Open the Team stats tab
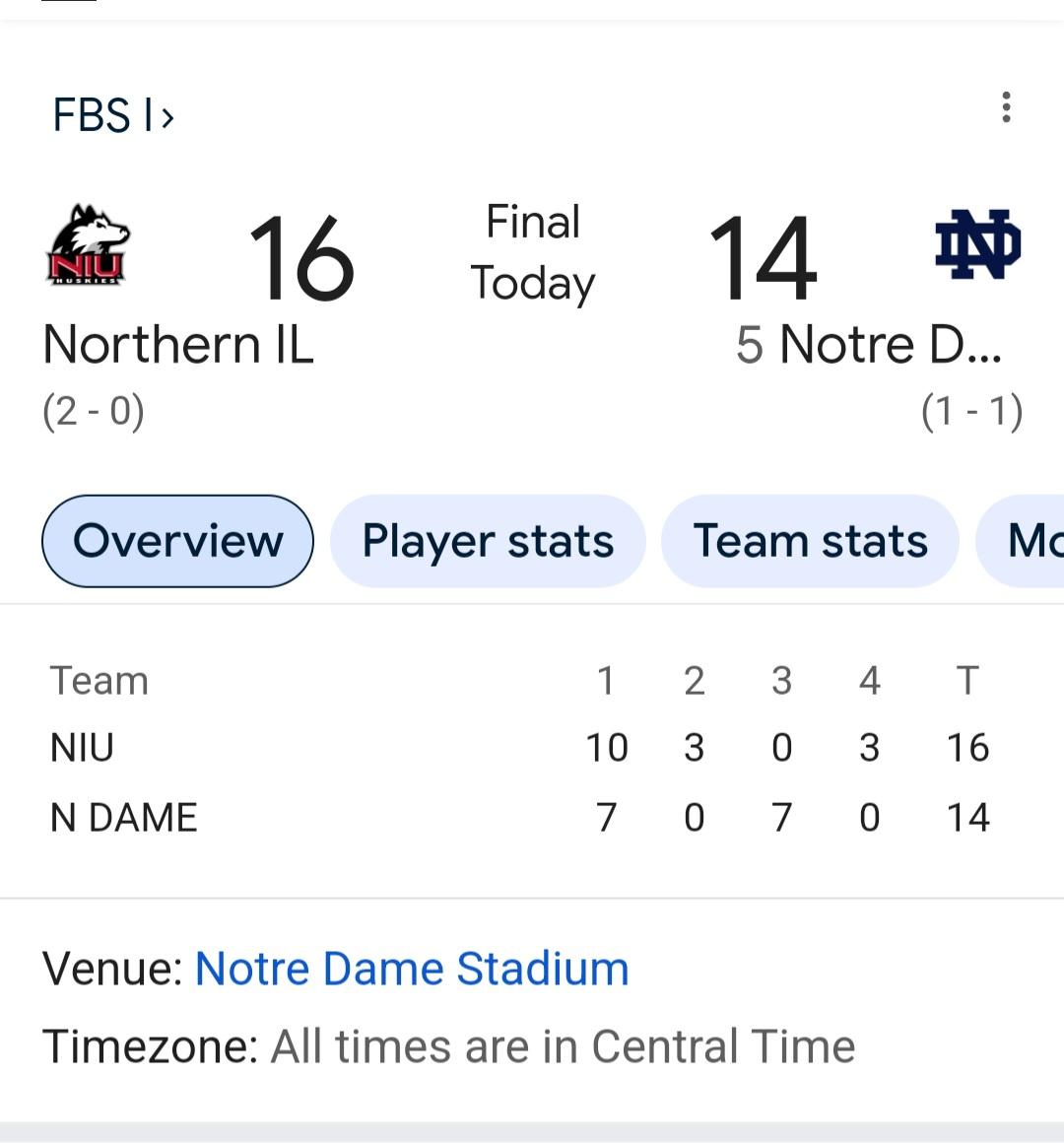Screen dimensions: 1064x1143 tap(810, 541)
